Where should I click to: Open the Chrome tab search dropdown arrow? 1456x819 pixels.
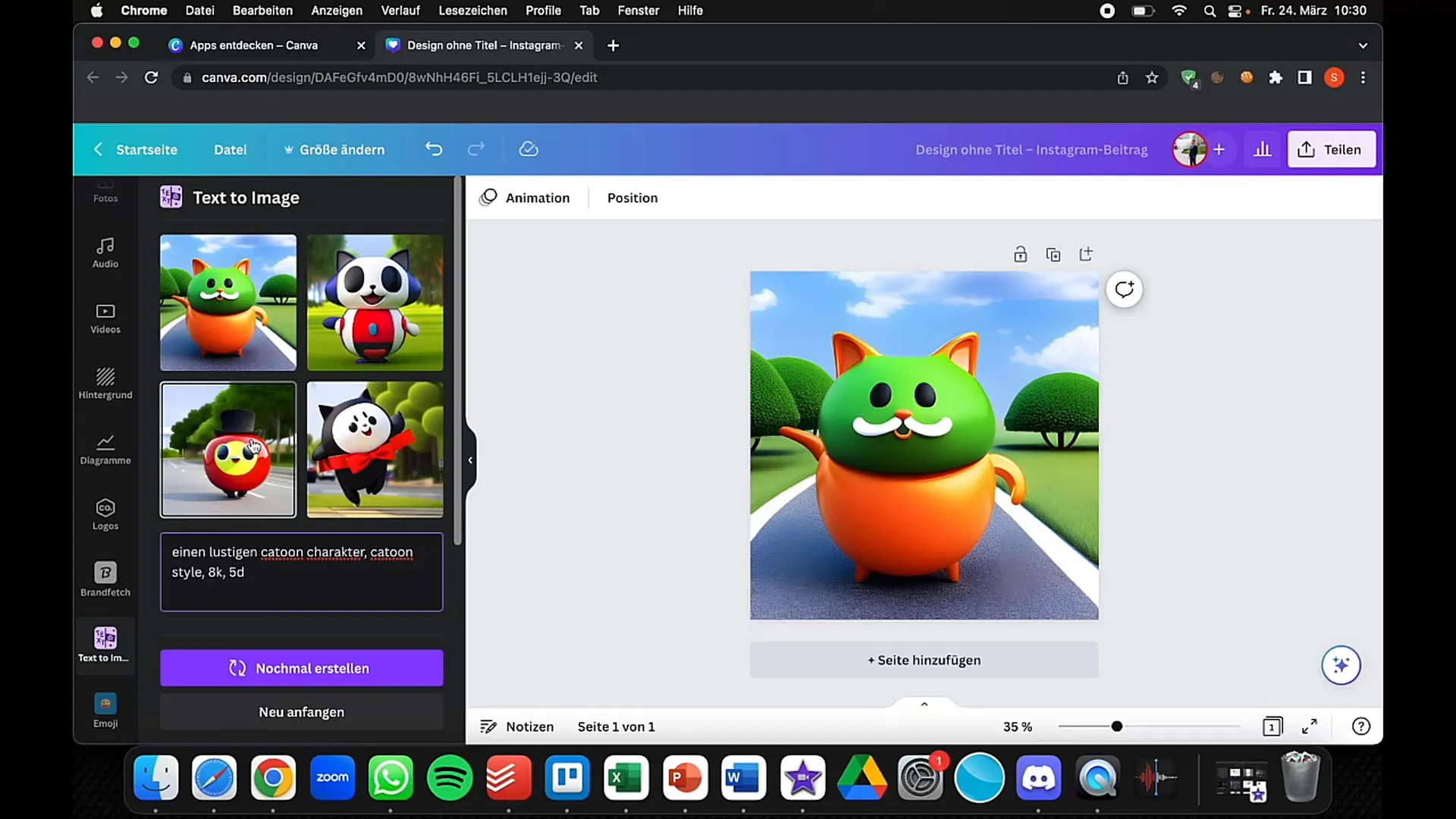coord(1363,45)
